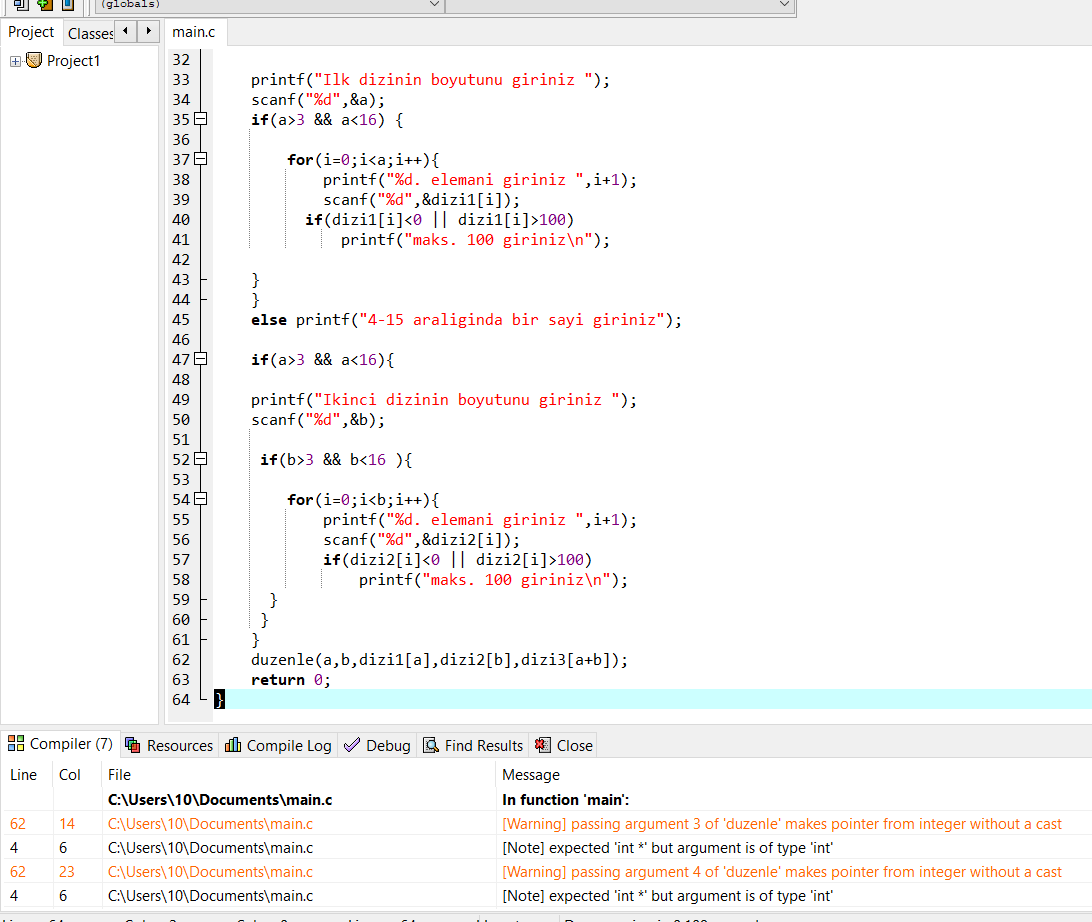Image resolution: width=1092 pixels, height=922 pixels.
Task: Collapse the code fold at line 52
Action: point(201,459)
